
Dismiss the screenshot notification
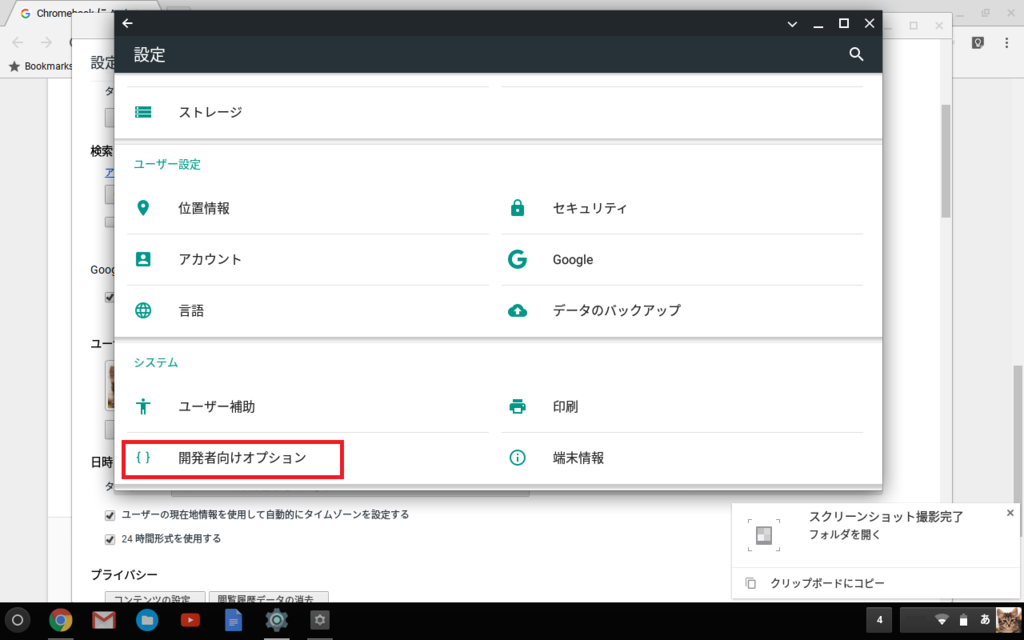(1010, 513)
